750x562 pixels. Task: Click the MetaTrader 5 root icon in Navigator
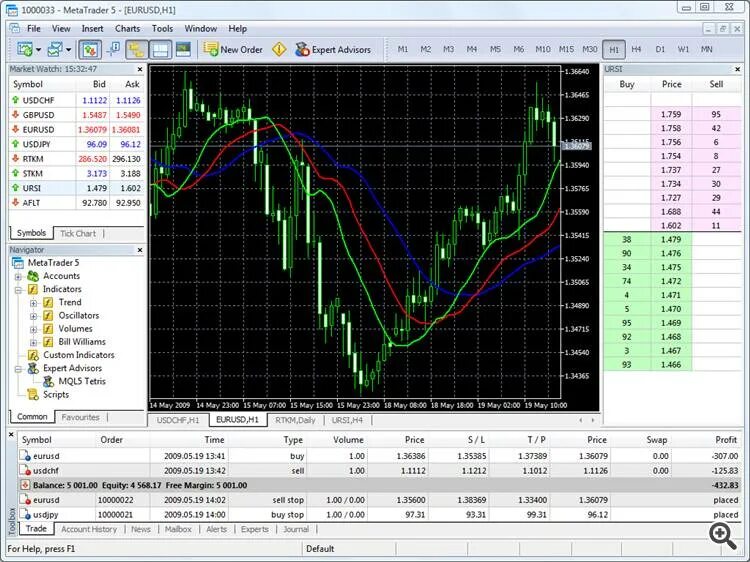click(x=18, y=263)
